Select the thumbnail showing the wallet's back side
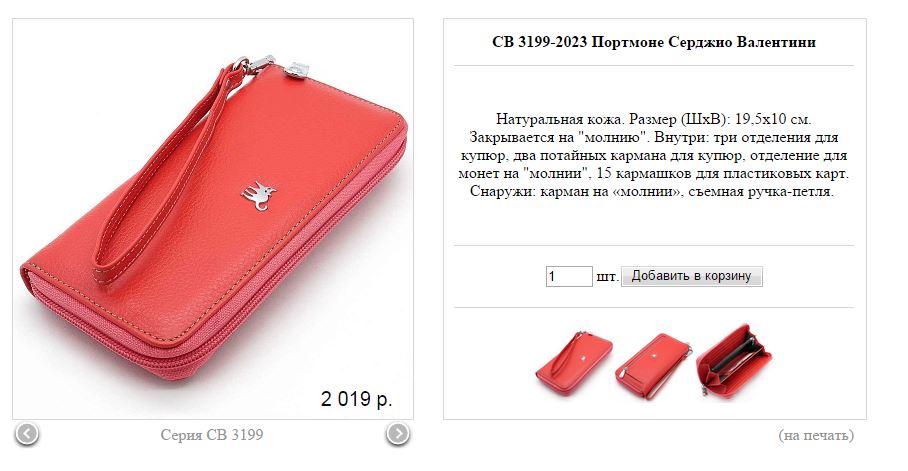 tap(653, 365)
